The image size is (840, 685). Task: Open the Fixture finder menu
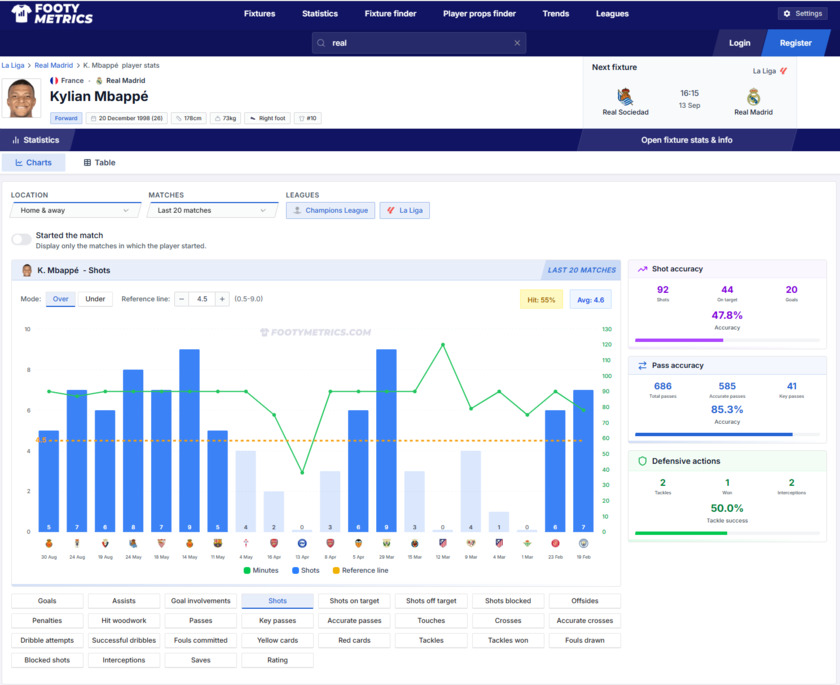391,14
